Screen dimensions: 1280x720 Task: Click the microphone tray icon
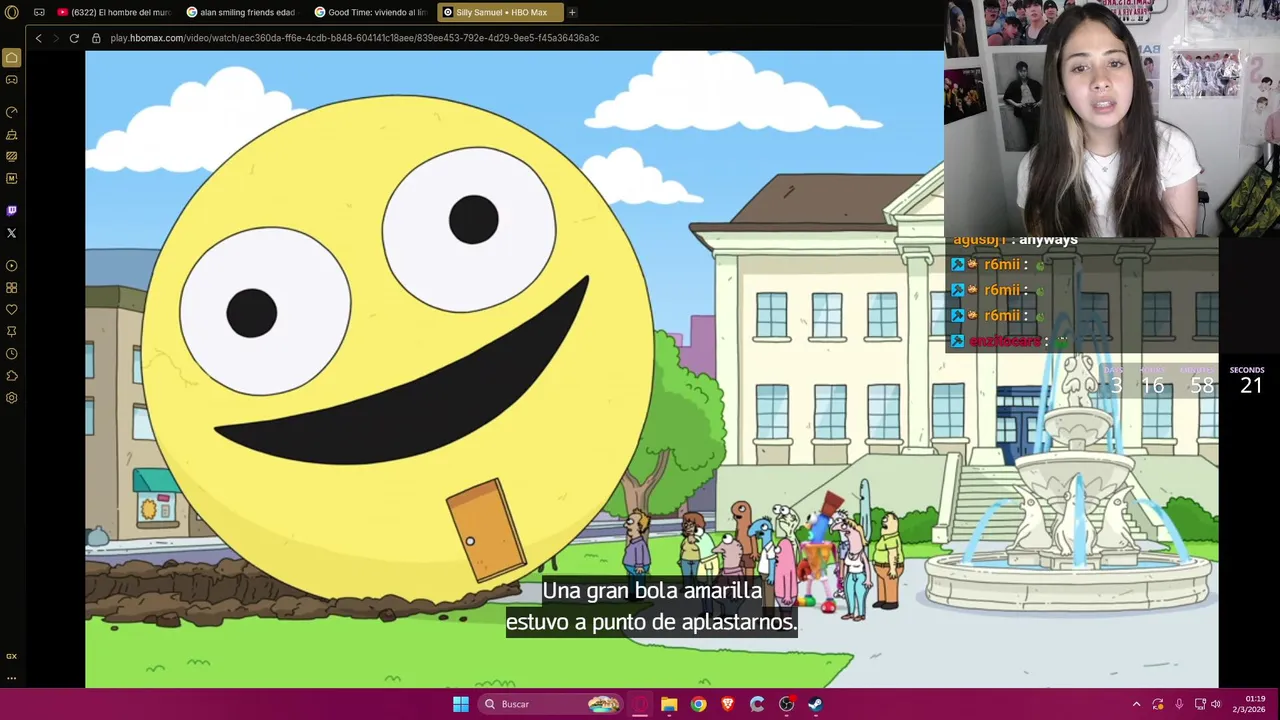(1179, 704)
